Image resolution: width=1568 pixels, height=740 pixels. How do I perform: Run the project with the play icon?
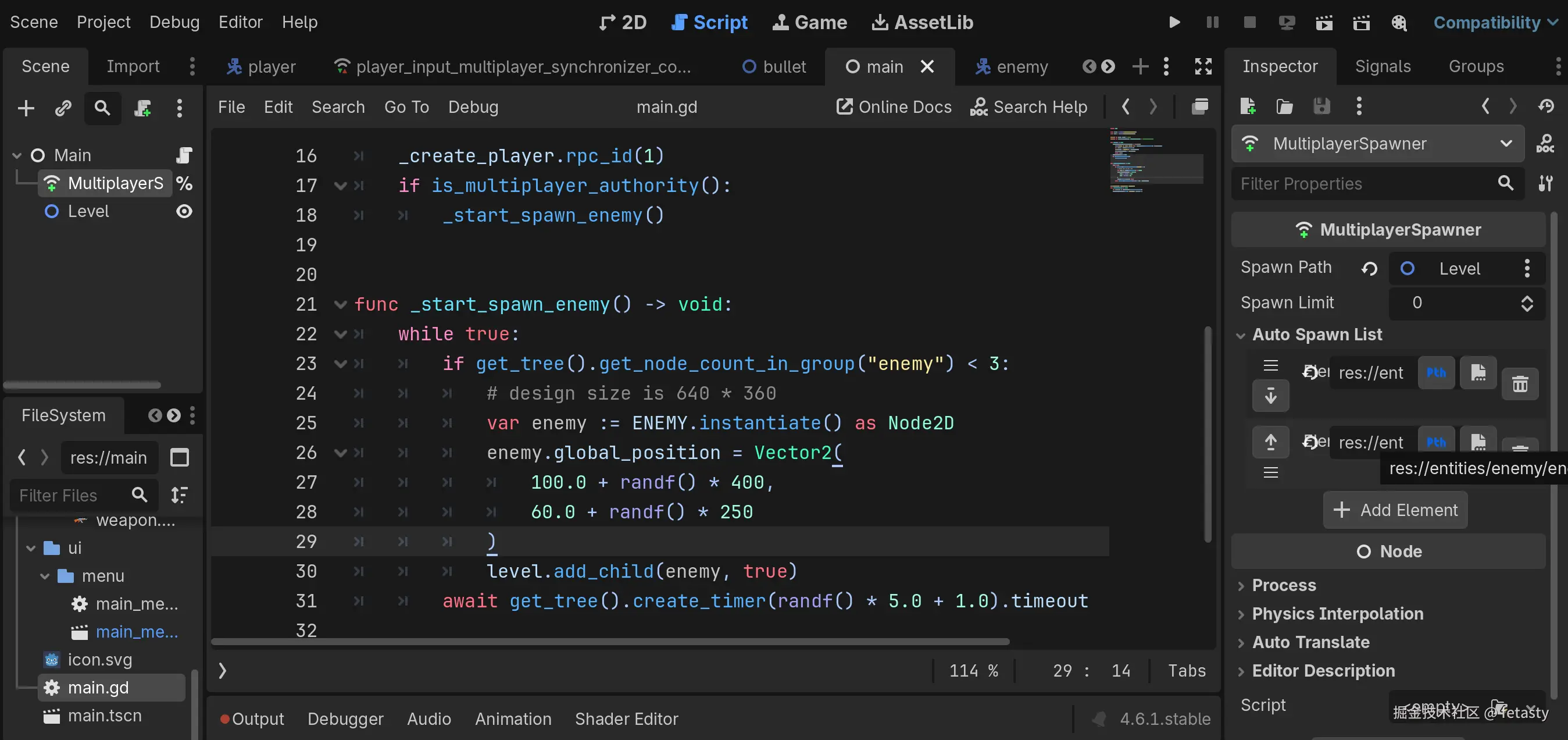pos(1174,23)
